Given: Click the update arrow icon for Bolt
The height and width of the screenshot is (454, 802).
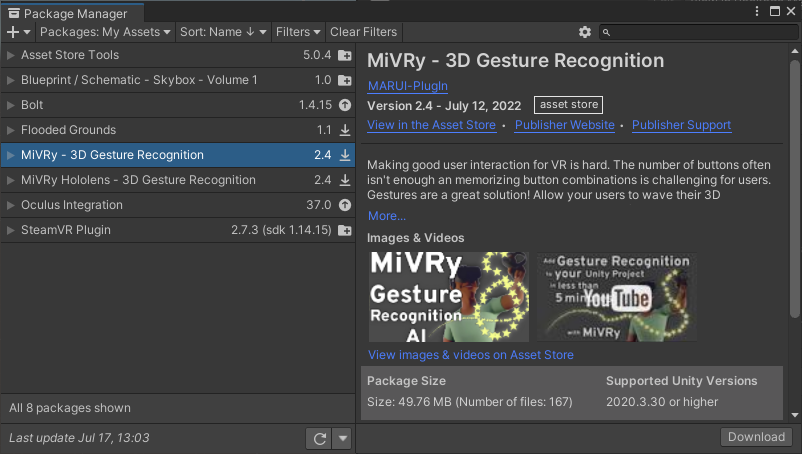Looking at the screenshot, I should [x=345, y=105].
